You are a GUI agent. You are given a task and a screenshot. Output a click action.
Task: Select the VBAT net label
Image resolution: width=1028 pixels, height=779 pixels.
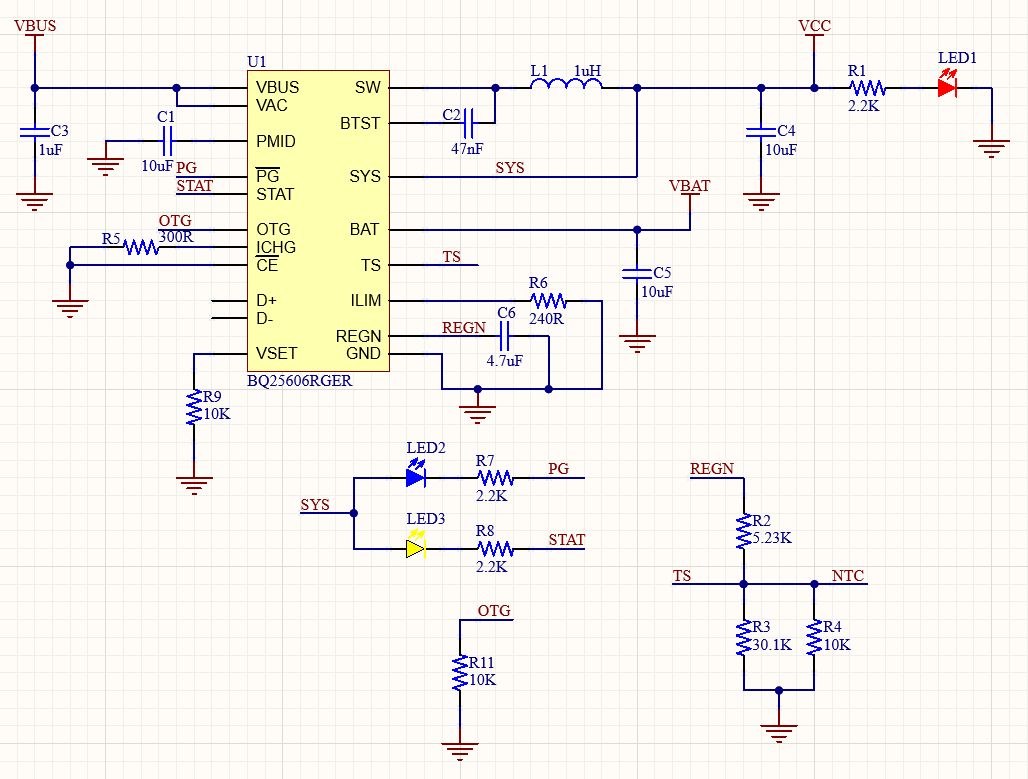(690, 186)
